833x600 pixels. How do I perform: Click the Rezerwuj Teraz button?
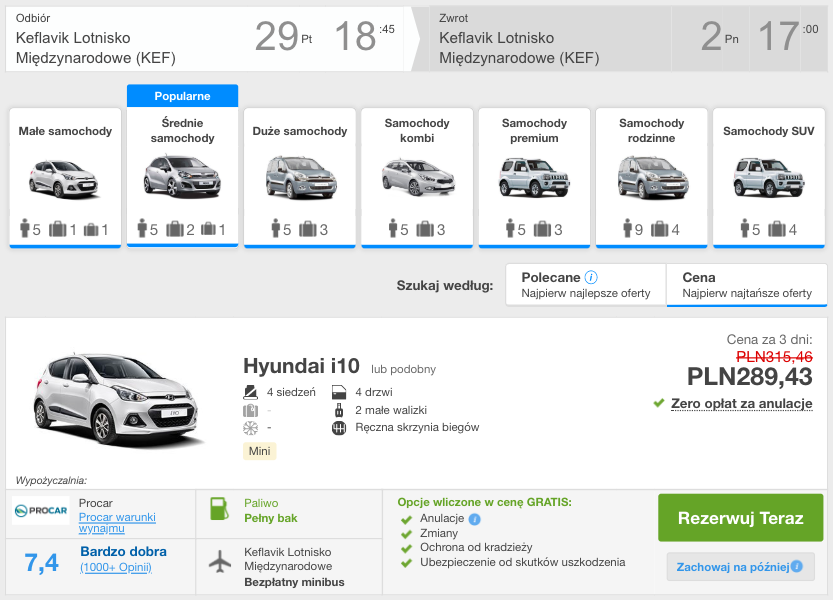click(741, 518)
